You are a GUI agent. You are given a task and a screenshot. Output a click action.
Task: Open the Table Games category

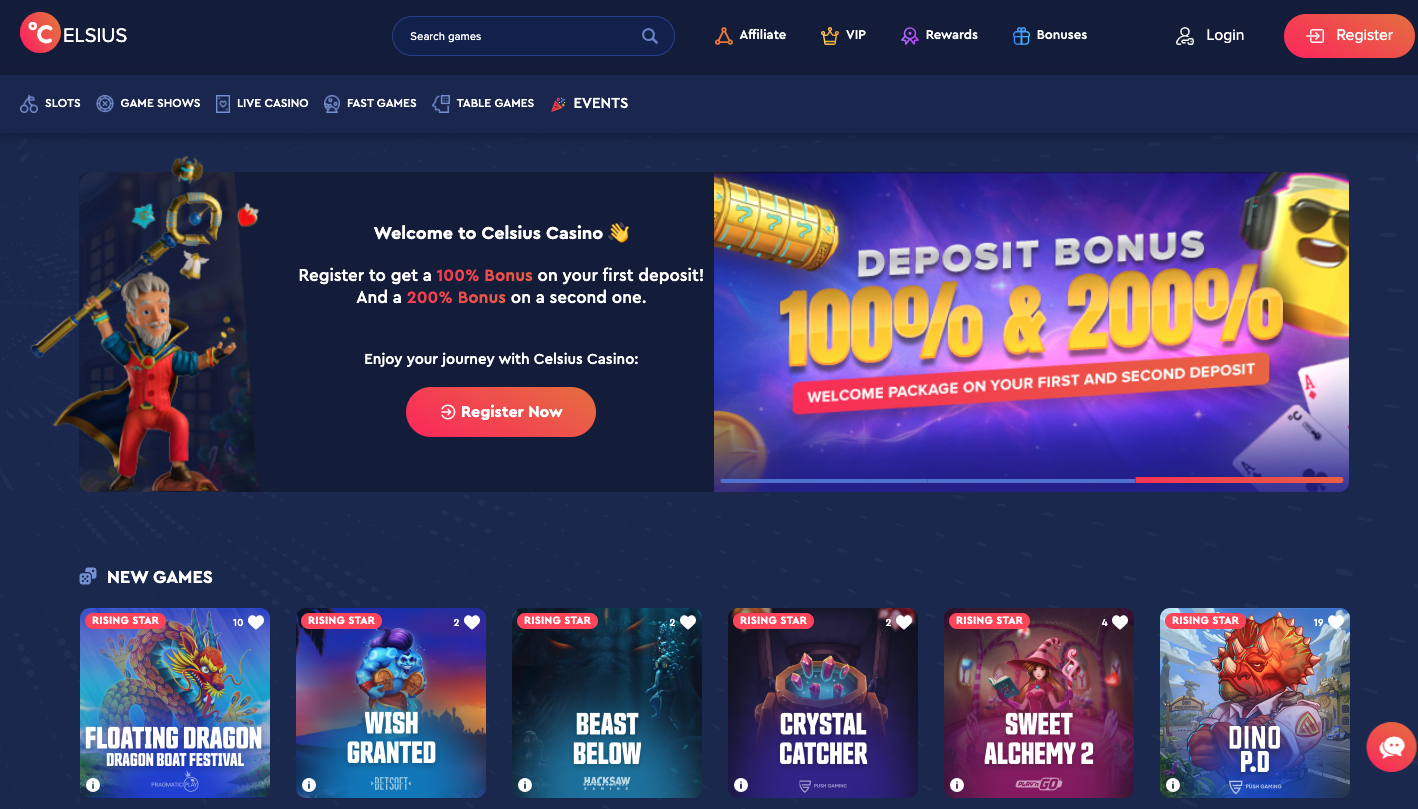tap(483, 103)
